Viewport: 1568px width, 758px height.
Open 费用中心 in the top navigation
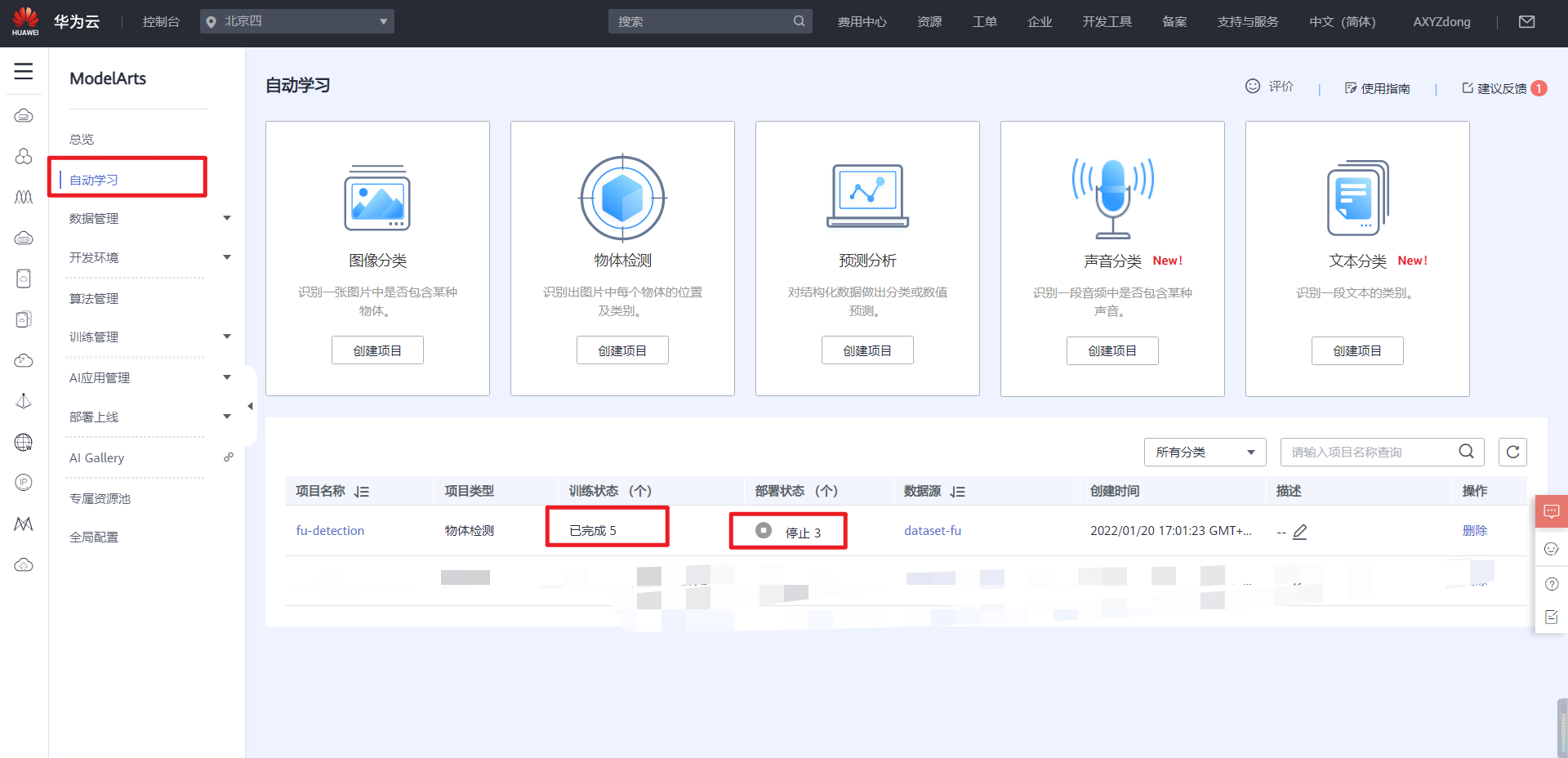(x=862, y=22)
